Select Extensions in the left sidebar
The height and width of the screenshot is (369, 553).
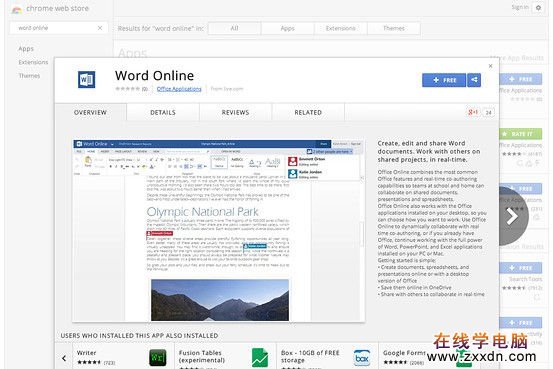[33, 62]
